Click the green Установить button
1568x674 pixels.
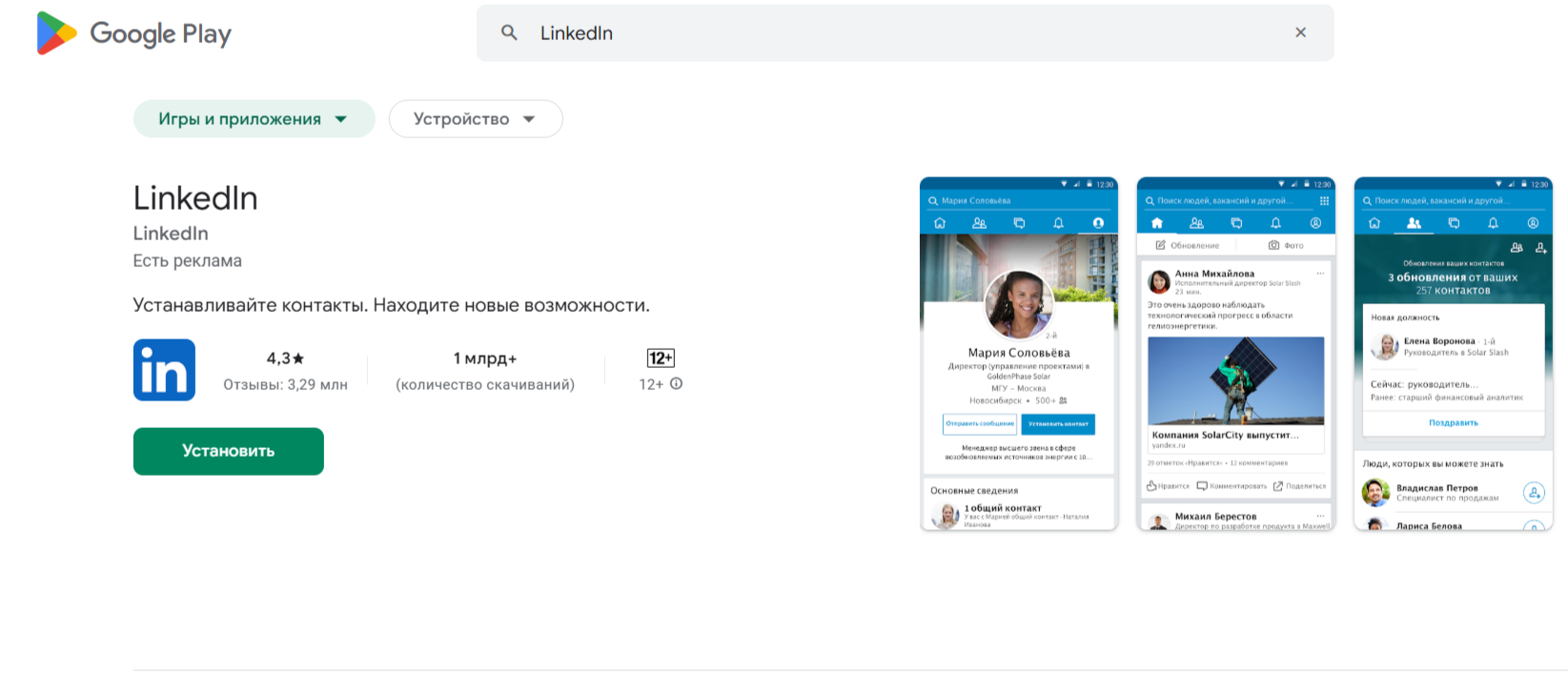229,451
